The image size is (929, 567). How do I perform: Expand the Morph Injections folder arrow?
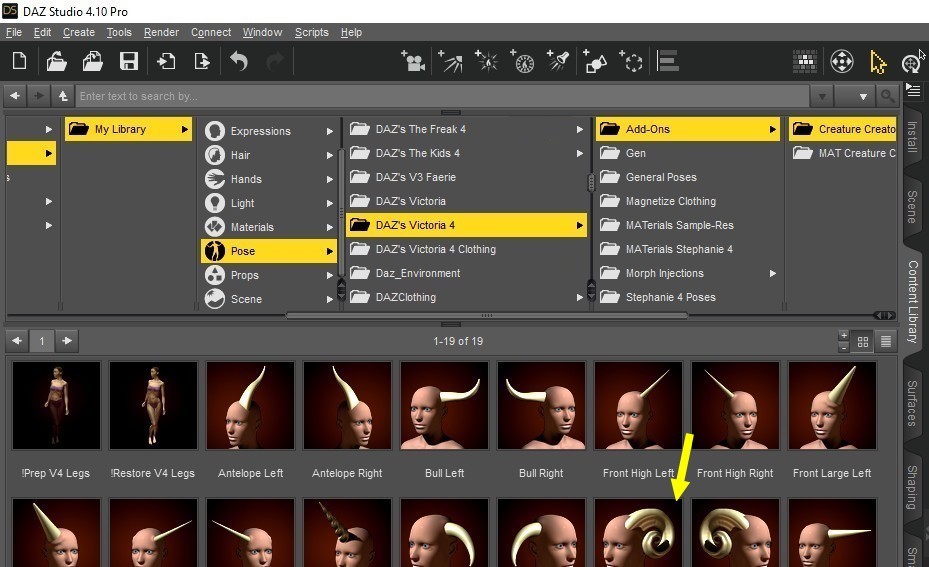[773, 273]
